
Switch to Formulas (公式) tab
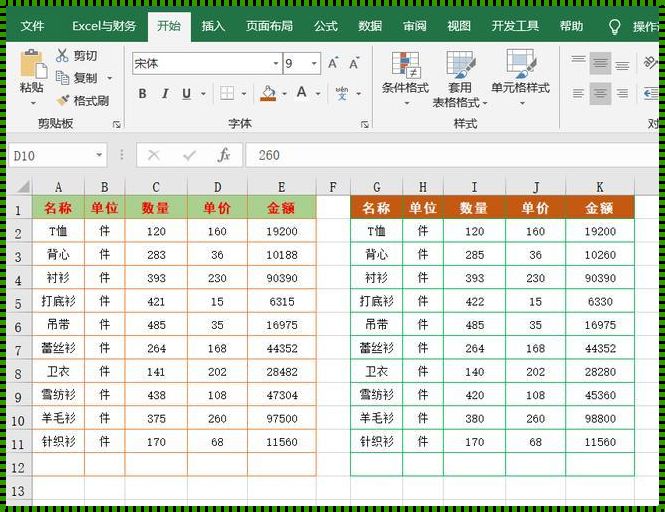tap(326, 26)
